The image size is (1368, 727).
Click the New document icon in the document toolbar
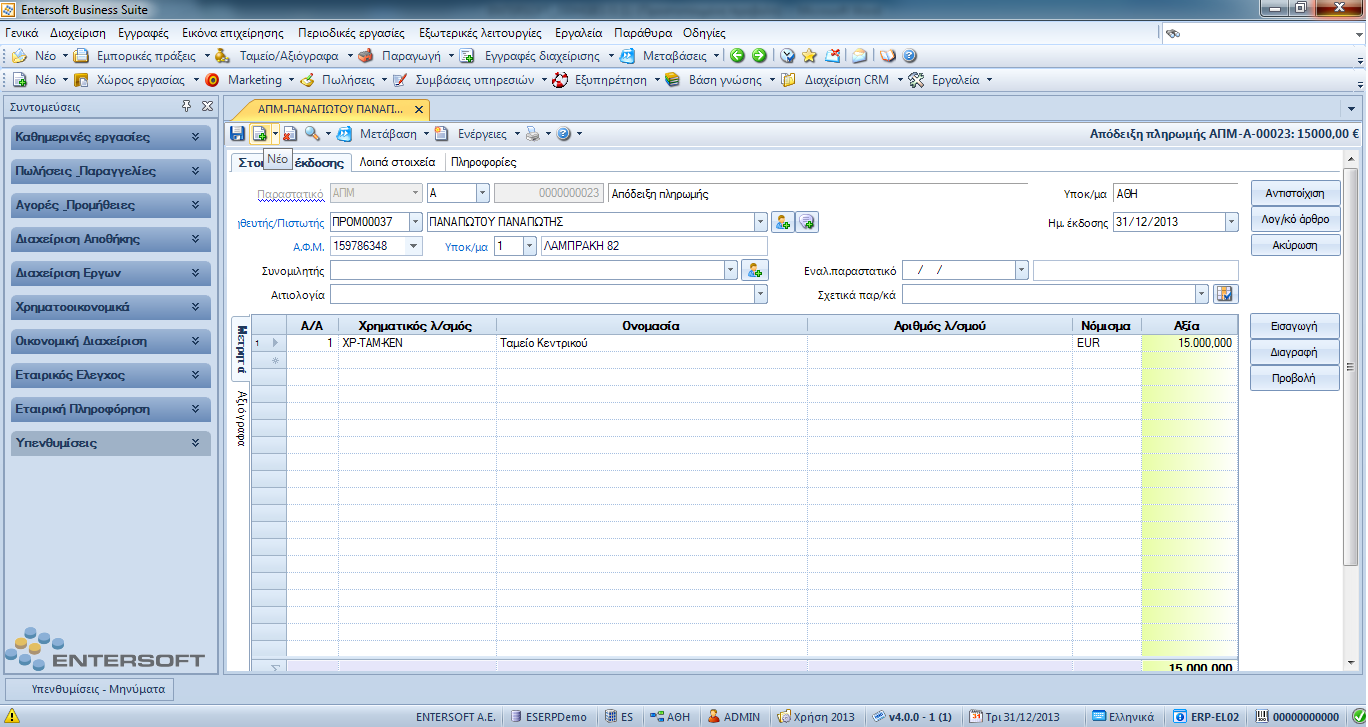click(x=259, y=133)
